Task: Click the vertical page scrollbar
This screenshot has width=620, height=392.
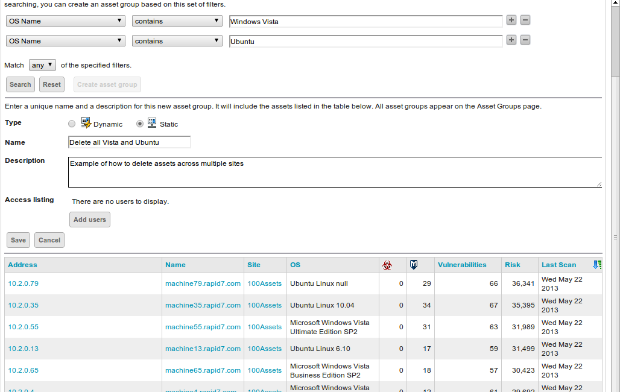Action: pyautogui.click(x=615, y=196)
